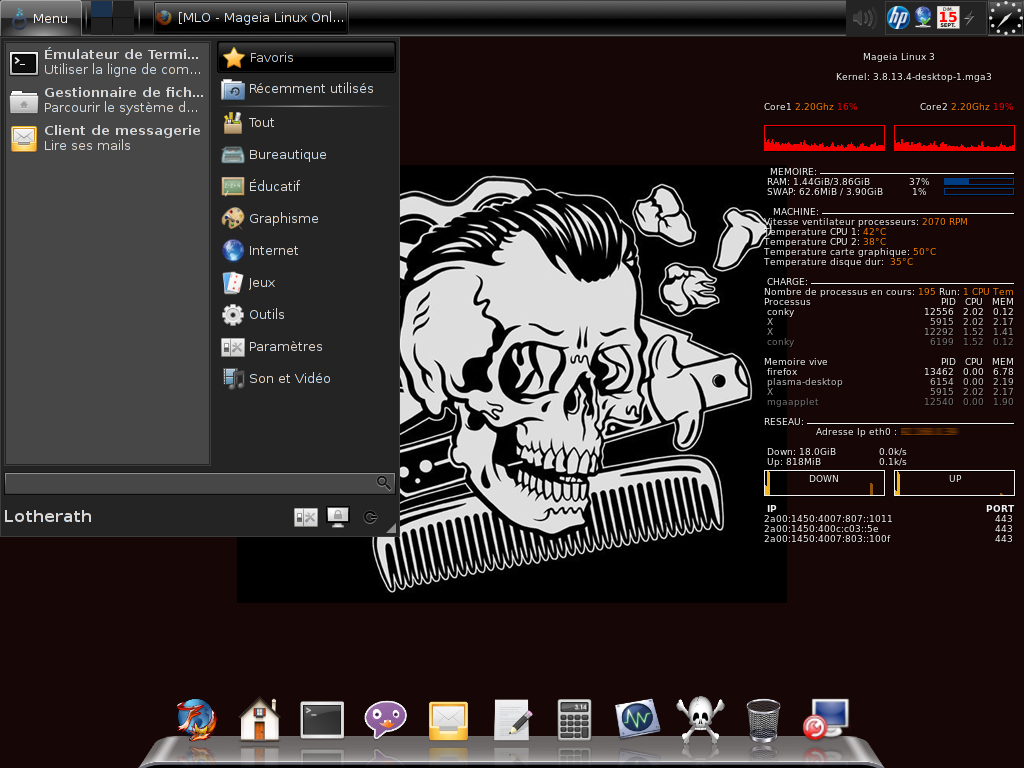Screen dimensions: 1024x768
Task: Click the volume speaker icon in panel
Action: pos(864,18)
